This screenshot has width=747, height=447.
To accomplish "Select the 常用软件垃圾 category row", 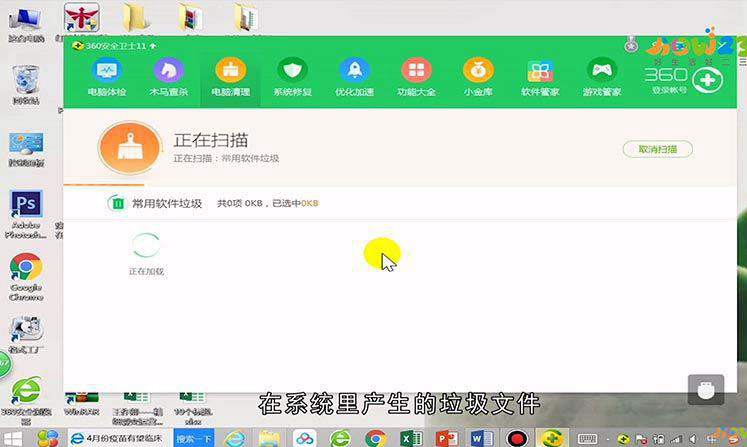I will (400, 203).
